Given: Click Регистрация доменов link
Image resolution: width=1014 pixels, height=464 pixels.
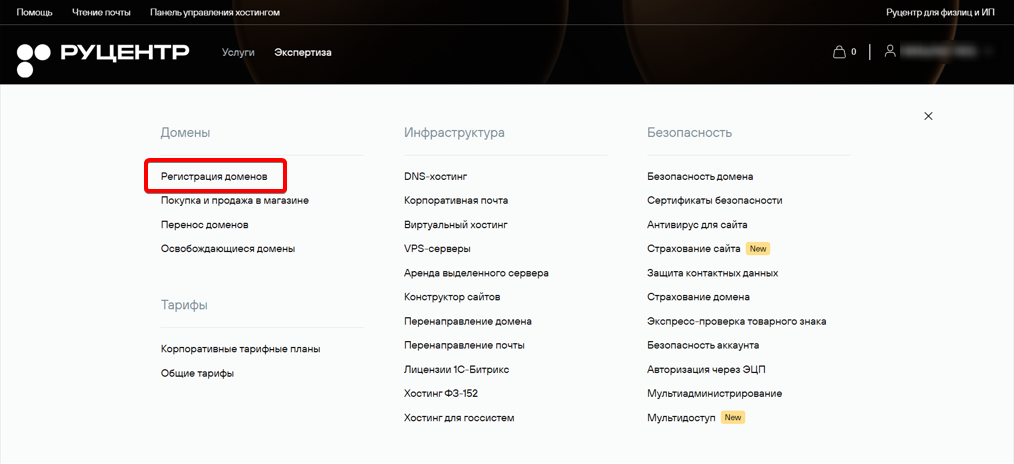Looking at the screenshot, I should click(214, 176).
